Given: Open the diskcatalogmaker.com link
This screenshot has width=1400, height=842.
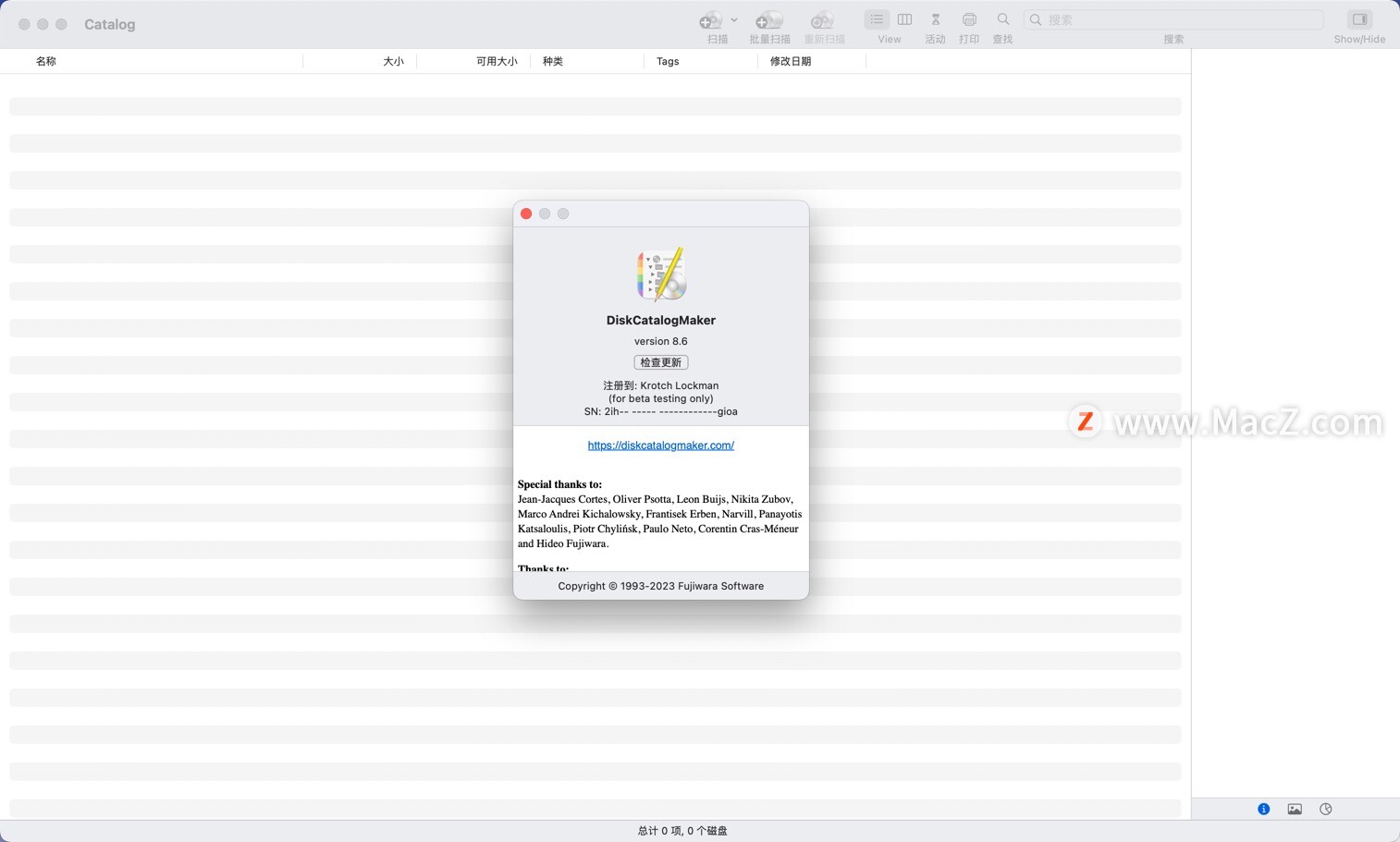Looking at the screenshot, I should [660, 445].
